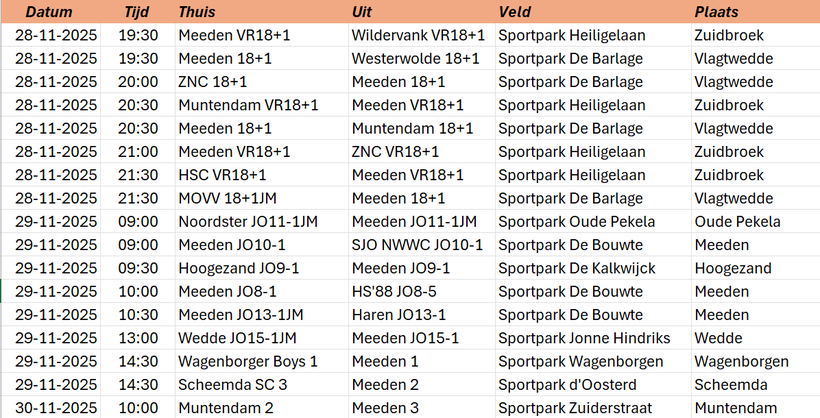Select the Tijd header cell
Image resolution: width=820 pixels, height=418 pixels.
pyautogui.click(x=138, y=12)
